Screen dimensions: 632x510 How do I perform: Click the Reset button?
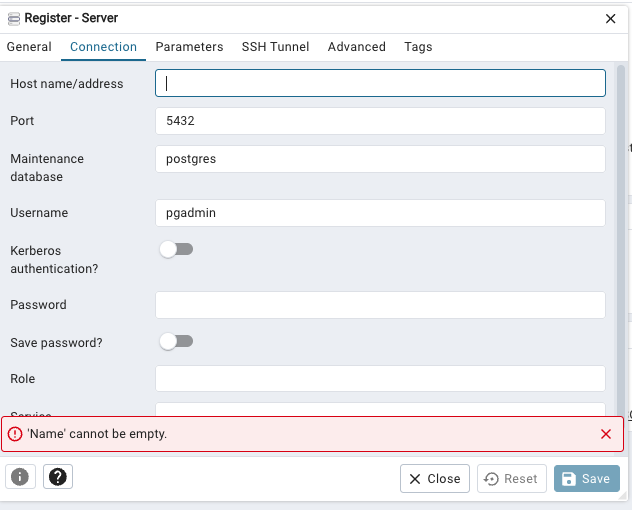click(512, 479)
